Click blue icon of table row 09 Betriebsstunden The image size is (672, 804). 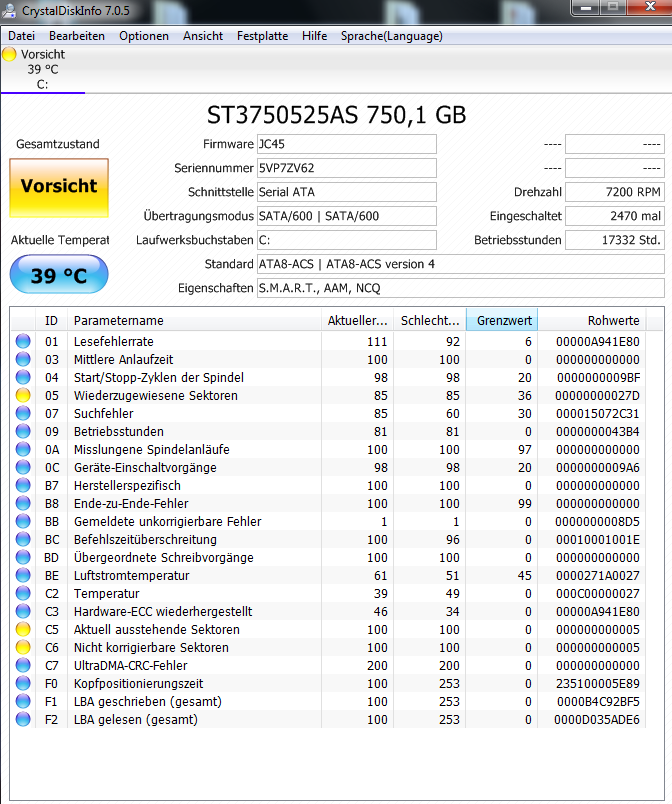(23, 431)
